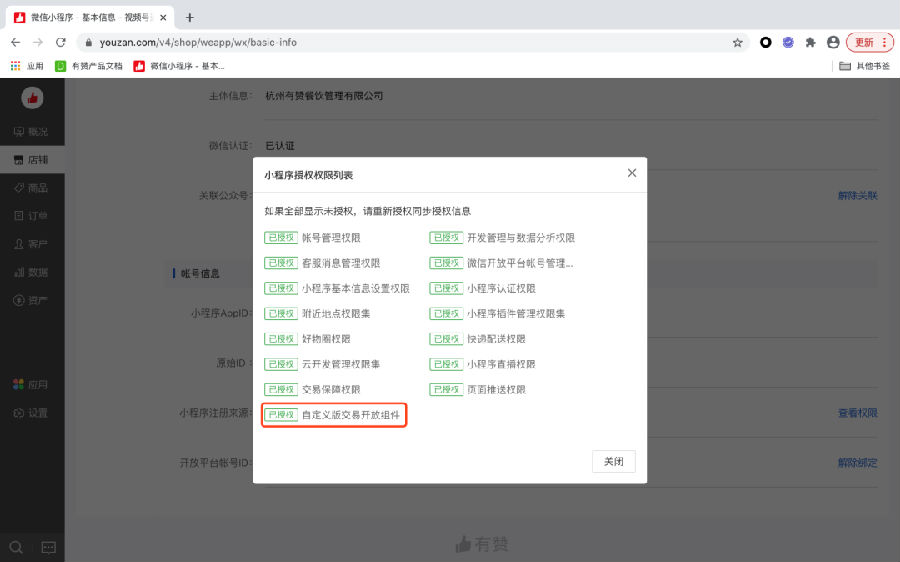The width and height of the screenshot is (900, 562).
Task: Select the 帐号管理权限 entry
Action: point(331,238)
